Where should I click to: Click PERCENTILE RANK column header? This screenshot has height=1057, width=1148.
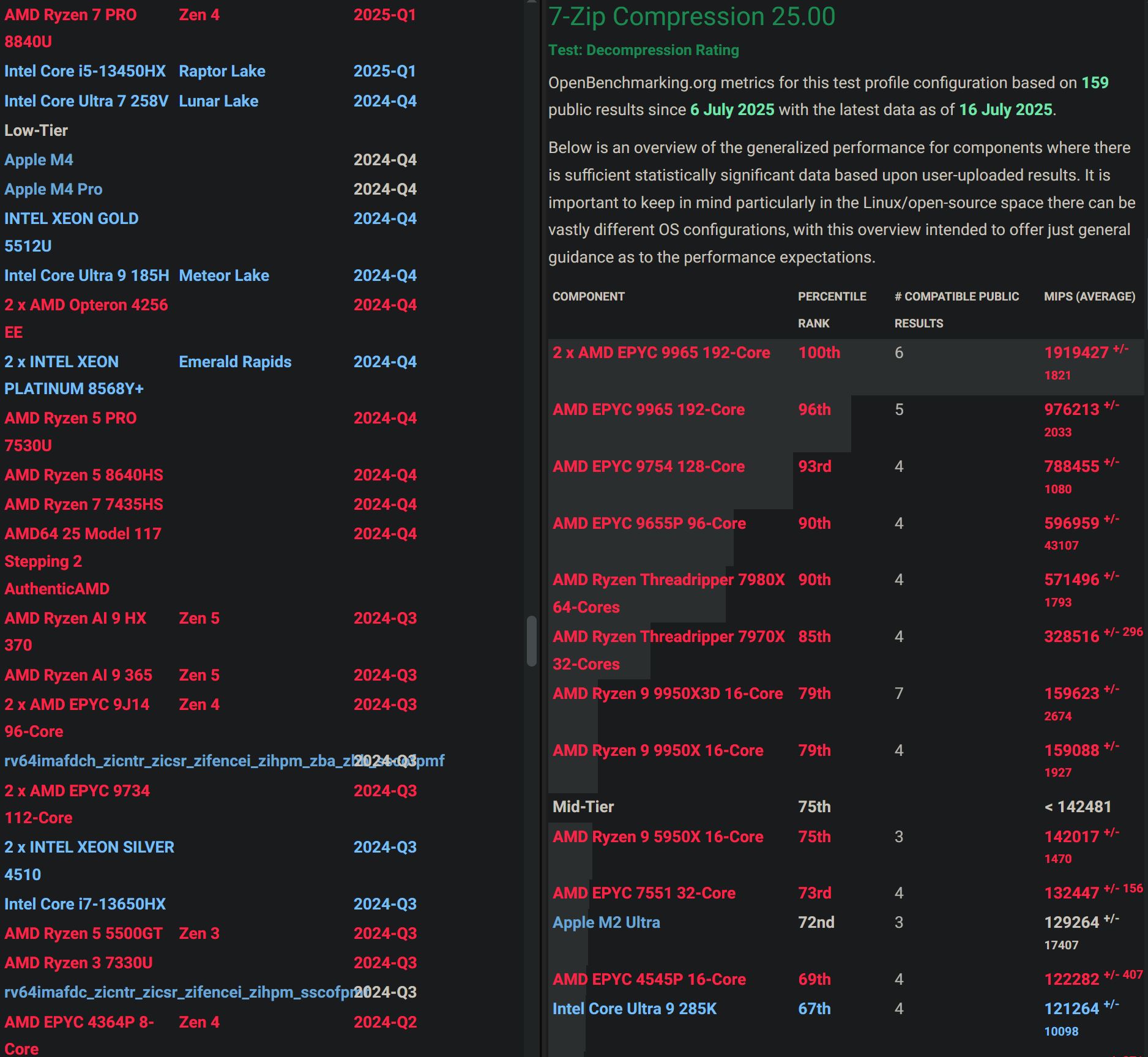tap(832, 310)
